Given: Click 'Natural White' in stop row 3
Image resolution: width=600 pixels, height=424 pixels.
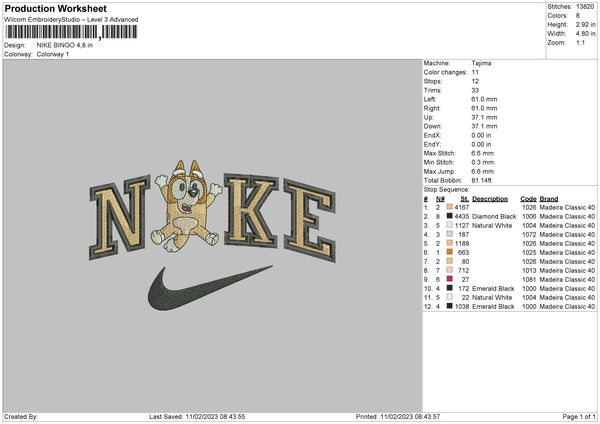Looking at the screenshot, I should [492, 226].
